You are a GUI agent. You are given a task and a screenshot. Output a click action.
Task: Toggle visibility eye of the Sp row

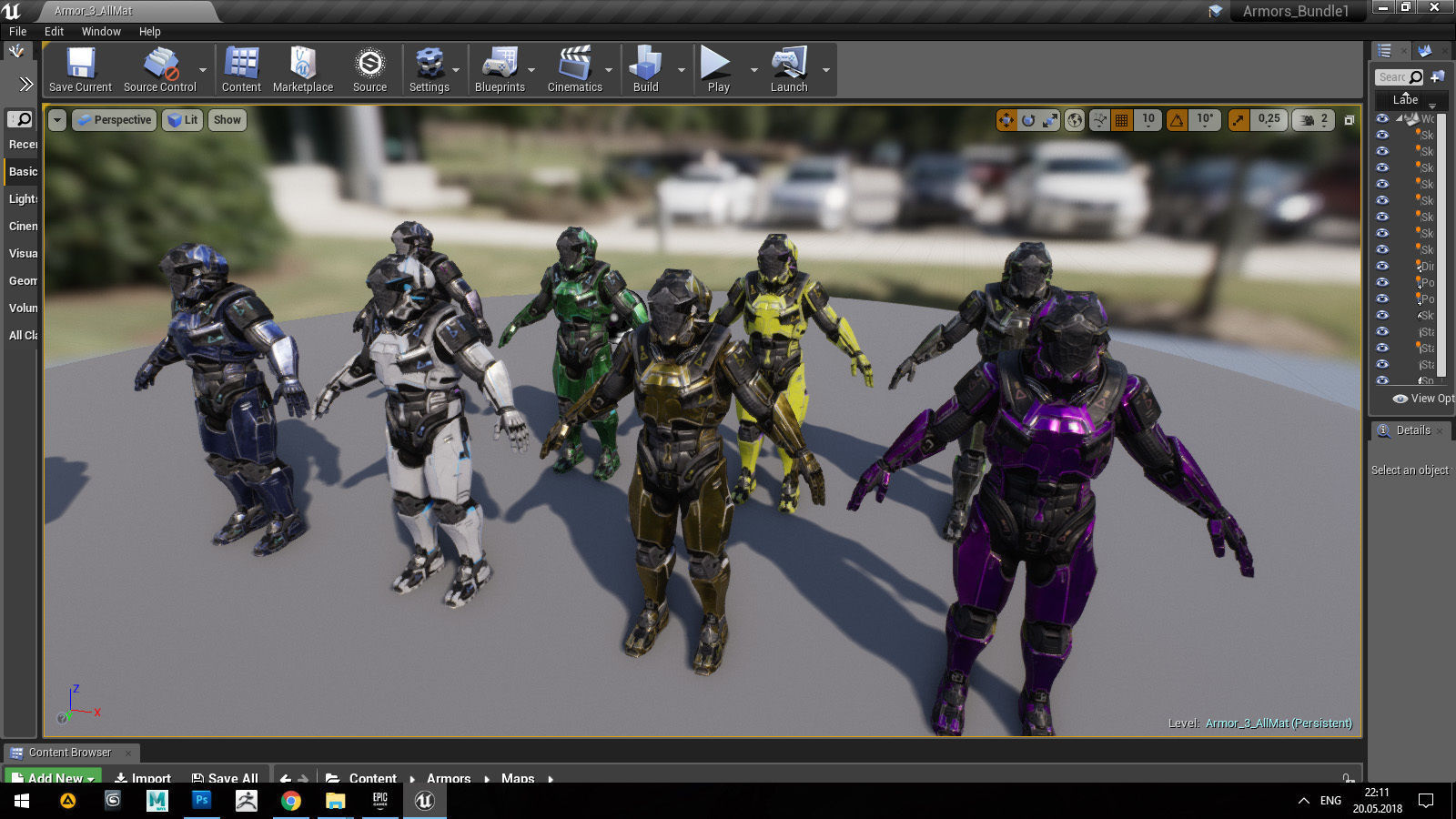coord(1382,380)
